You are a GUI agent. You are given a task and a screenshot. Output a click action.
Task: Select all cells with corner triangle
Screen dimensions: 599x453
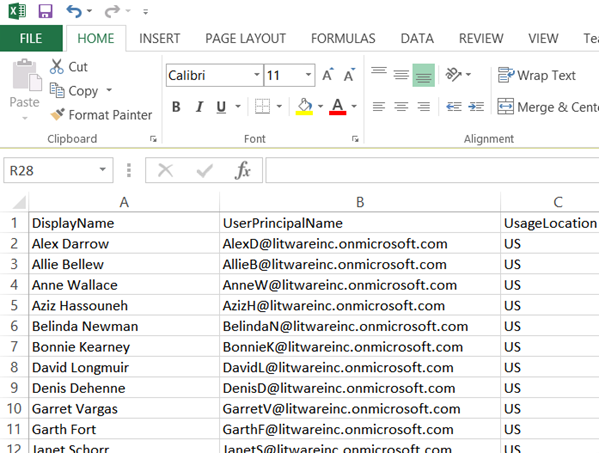point(19,202)
